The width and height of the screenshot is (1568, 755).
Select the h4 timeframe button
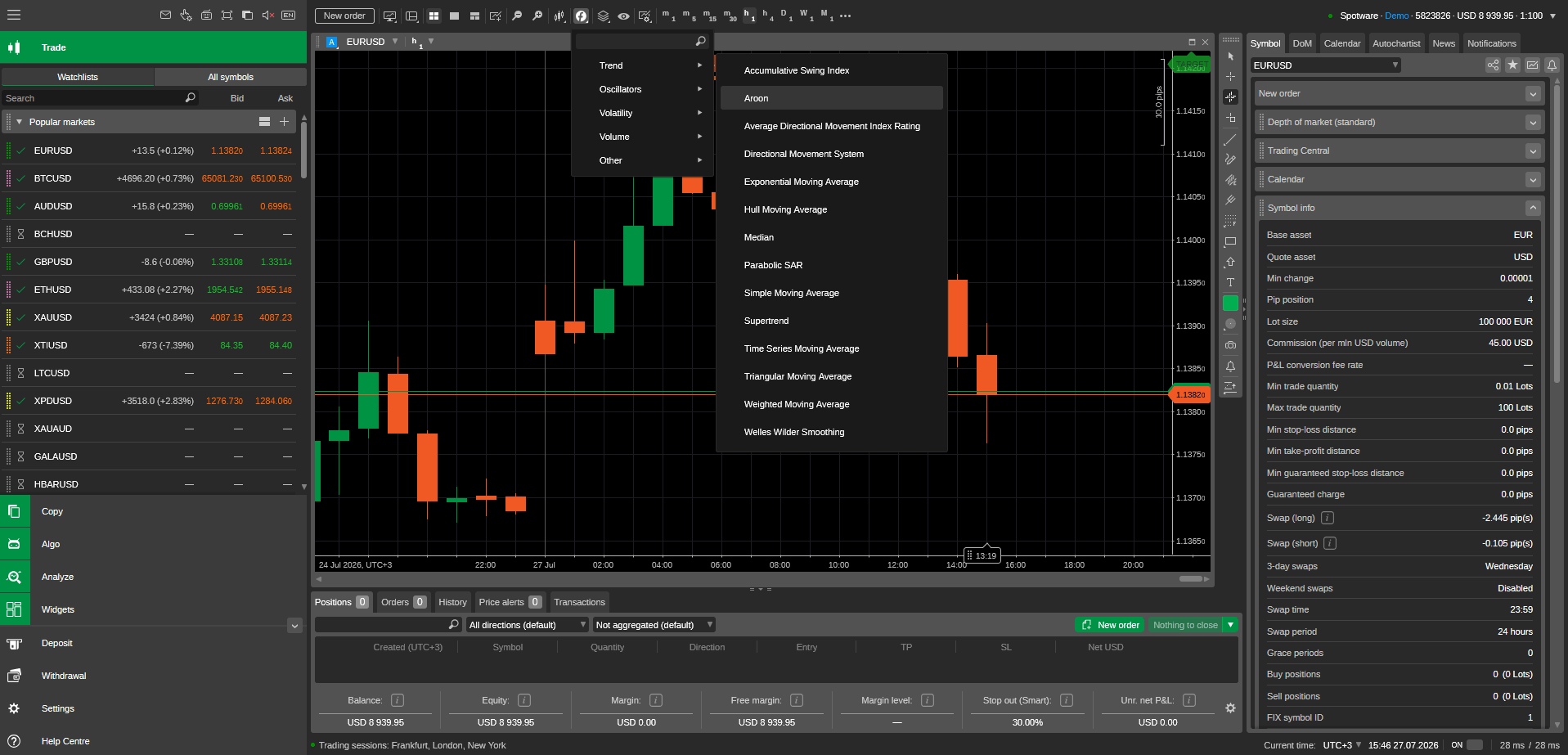pyautogui.click(x=767, y=16)
